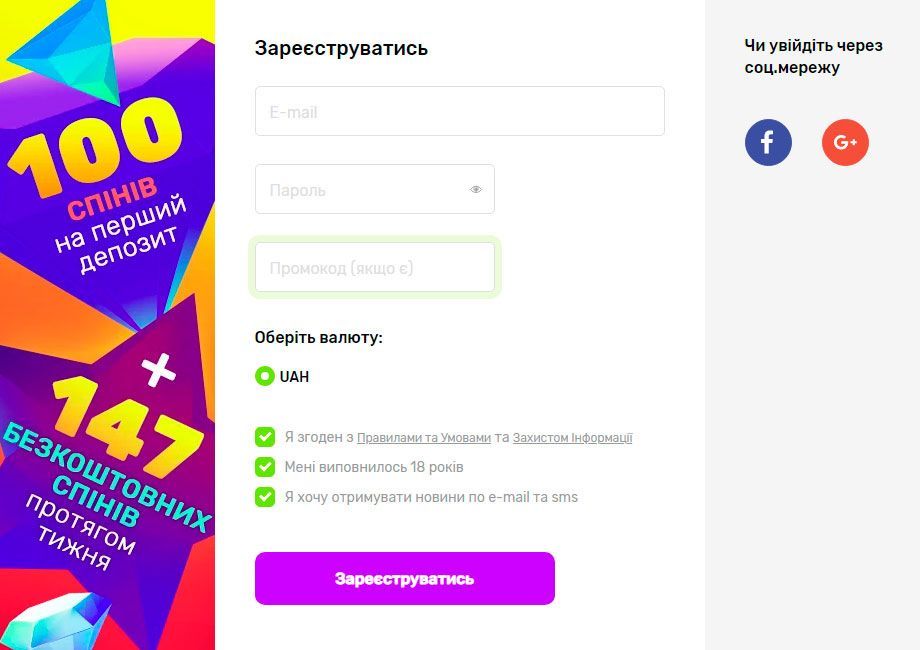Click the 'Зареєструватись' page heading
This screenshot has width=920, height=650.
tap(341, 47)
